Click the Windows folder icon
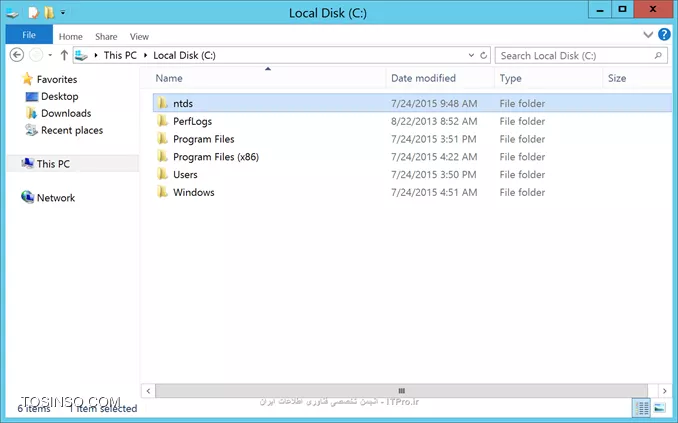Image resolution: width=678 pixels, height=423 pixels. [163, 192]
